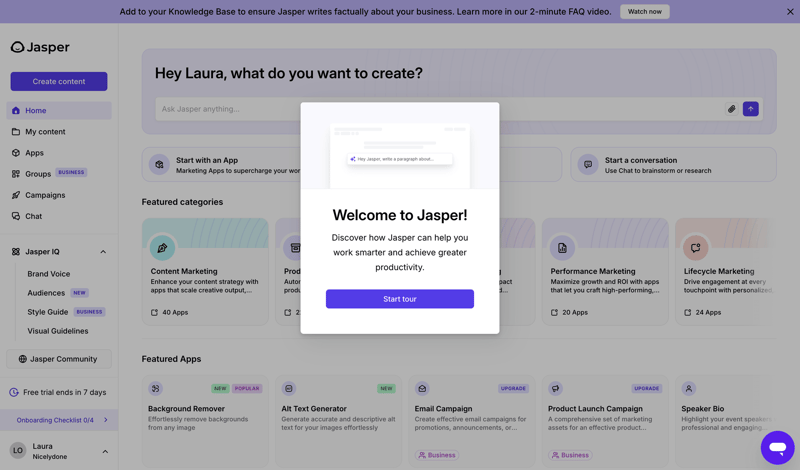The width and height of the screenshot is (800, 470).
Task: Click the Lifecycle Marketing icon
Action: [695, 248]
